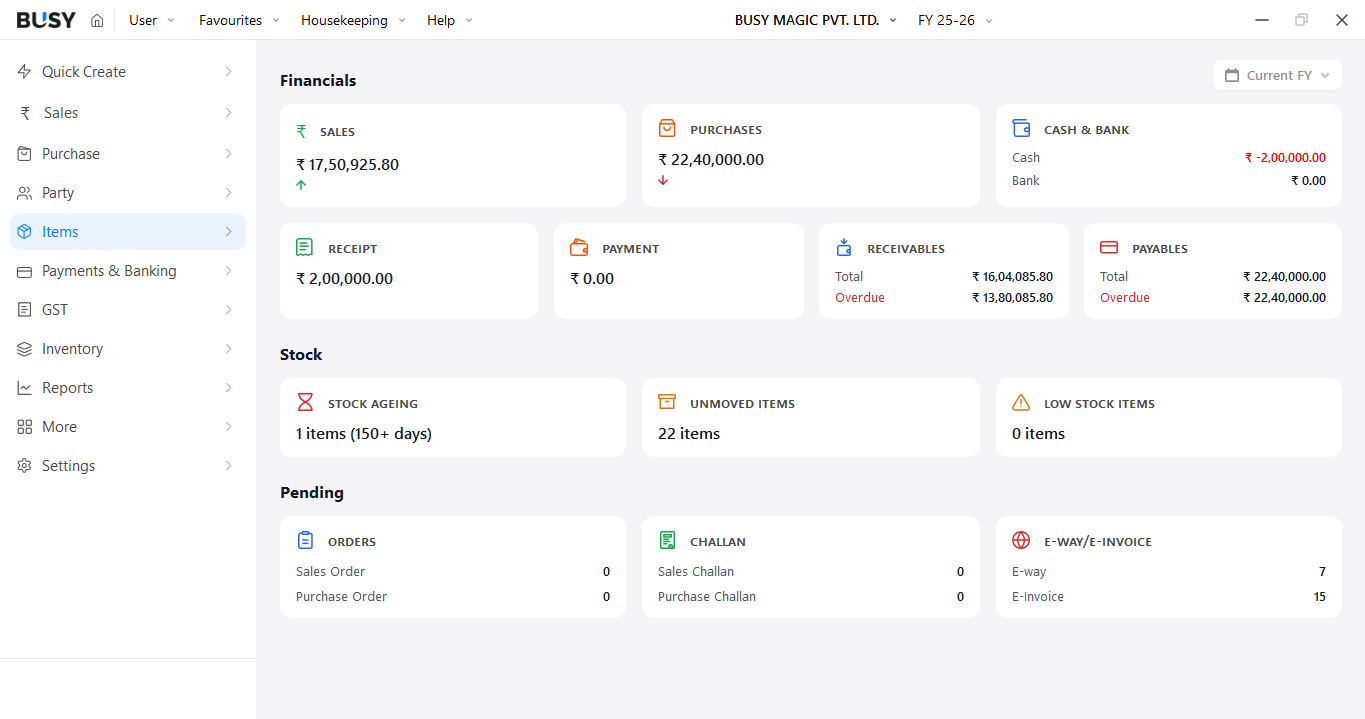Click the orange wallet icon on Payment card

pos(579,248)
